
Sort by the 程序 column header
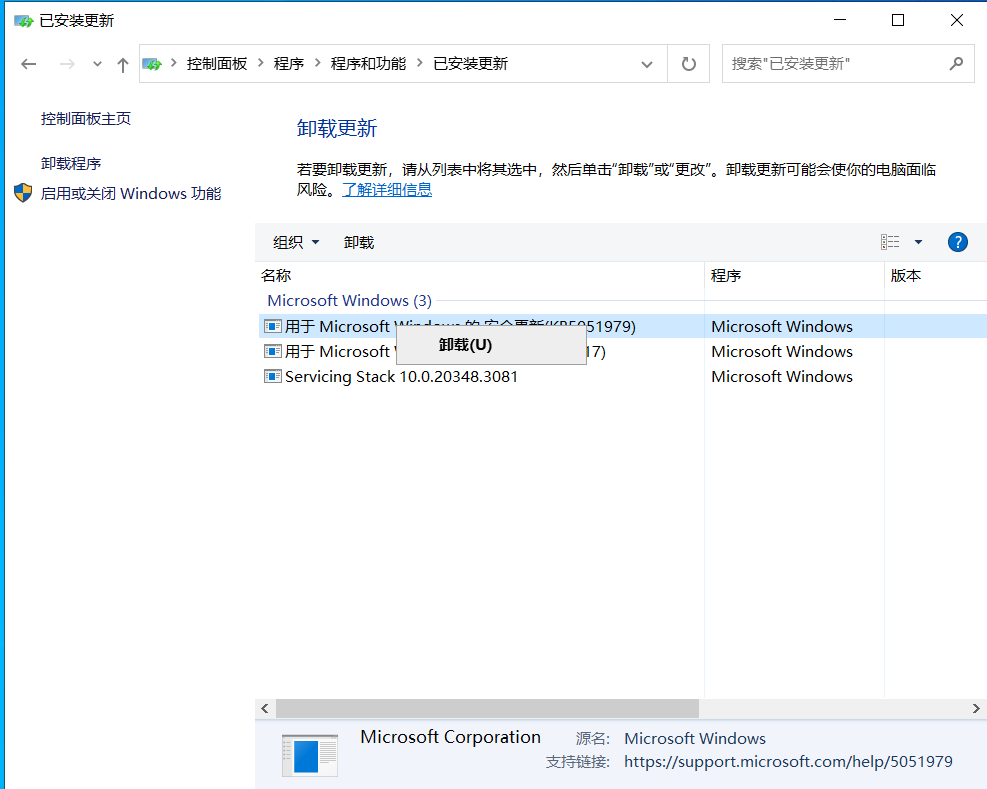pyautogui.click(x=794, y=275)
